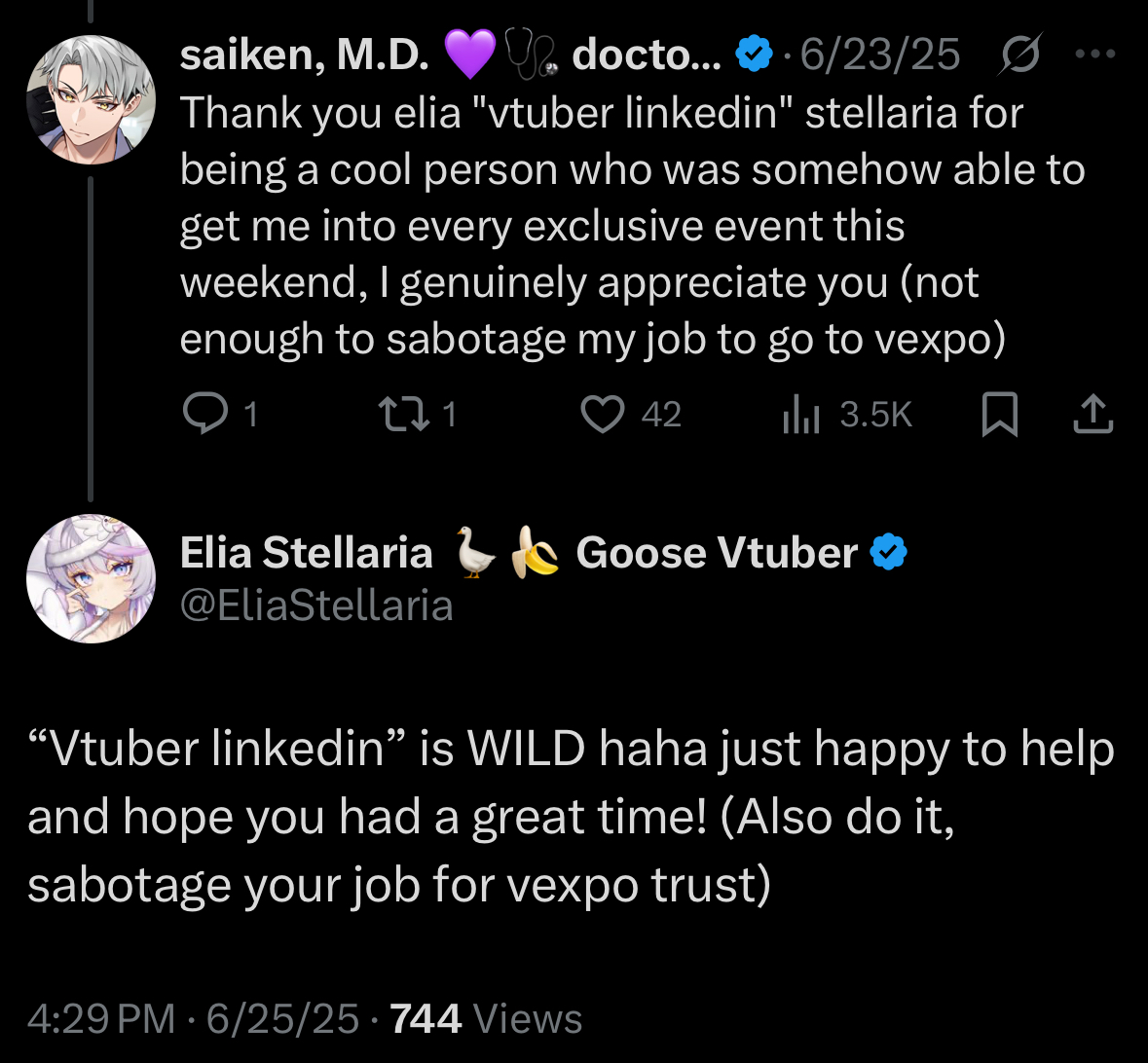Open view analytics bar chart icon
1148x1063 pixels.
tap(801, 415)
